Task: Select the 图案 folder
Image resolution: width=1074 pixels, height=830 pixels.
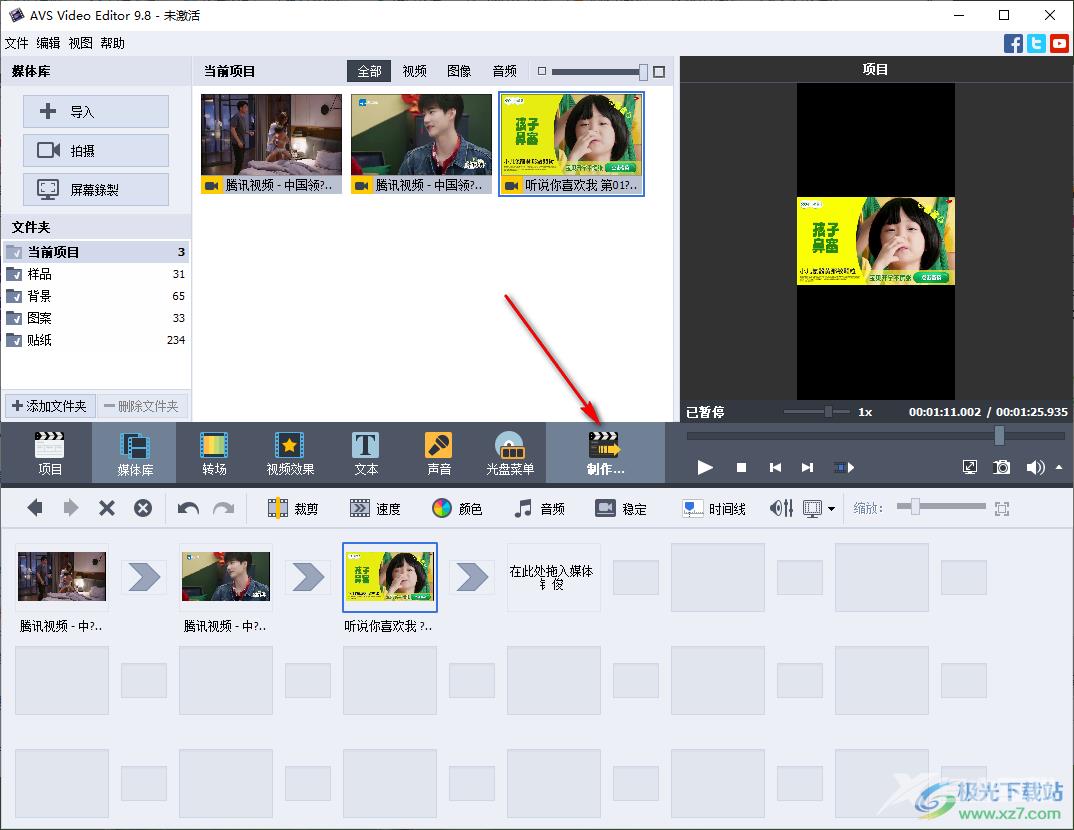Action: (x=96, y=318)
